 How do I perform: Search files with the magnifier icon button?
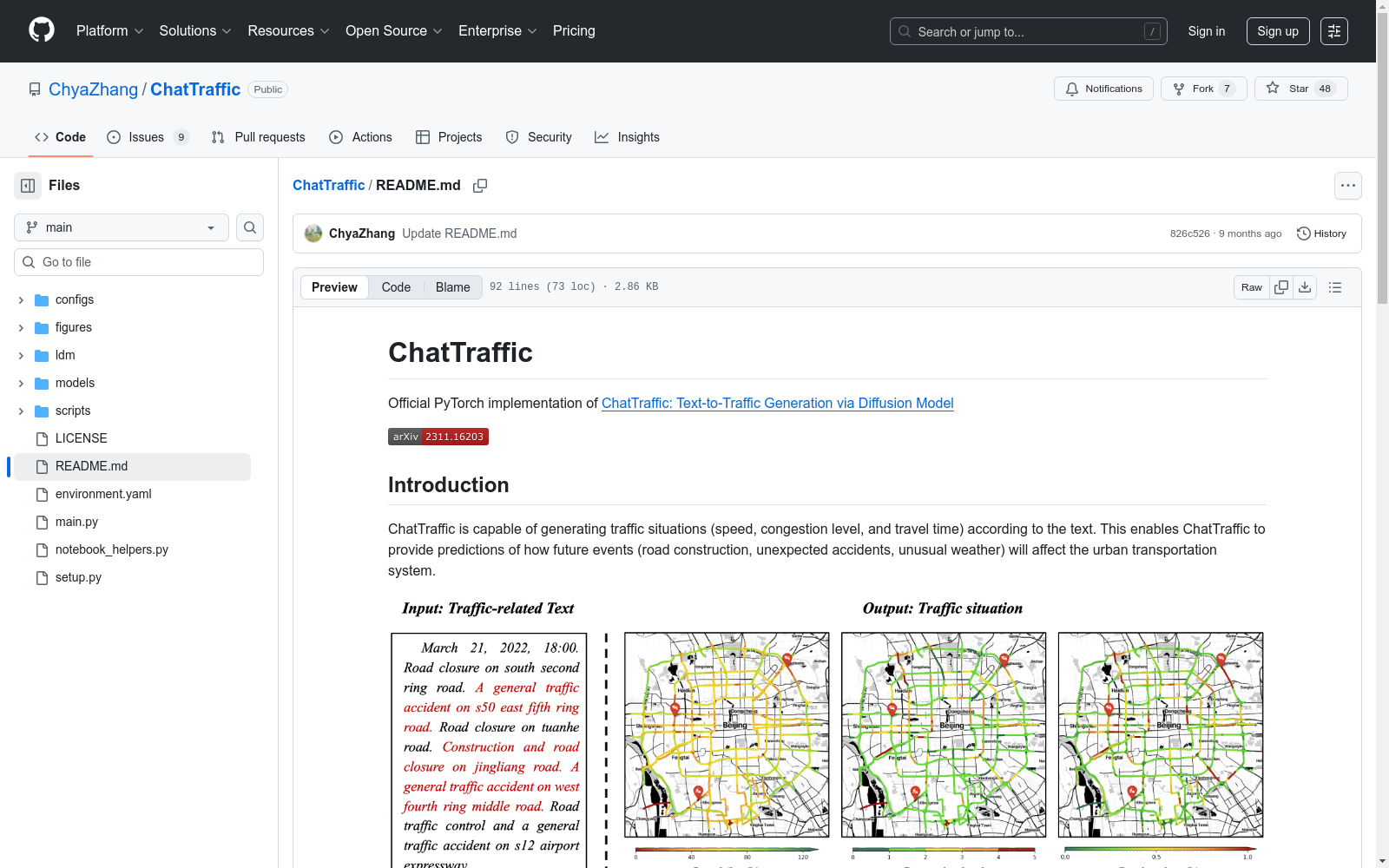(x=250, y=227)
